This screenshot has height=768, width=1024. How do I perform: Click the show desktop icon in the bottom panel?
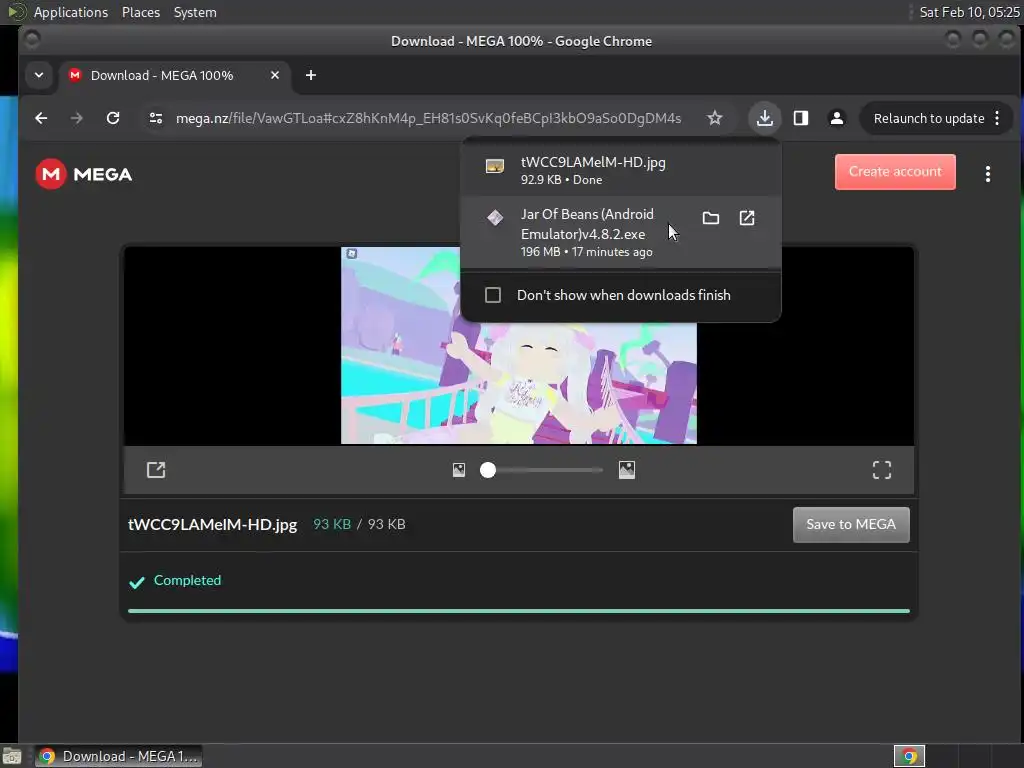12,756
